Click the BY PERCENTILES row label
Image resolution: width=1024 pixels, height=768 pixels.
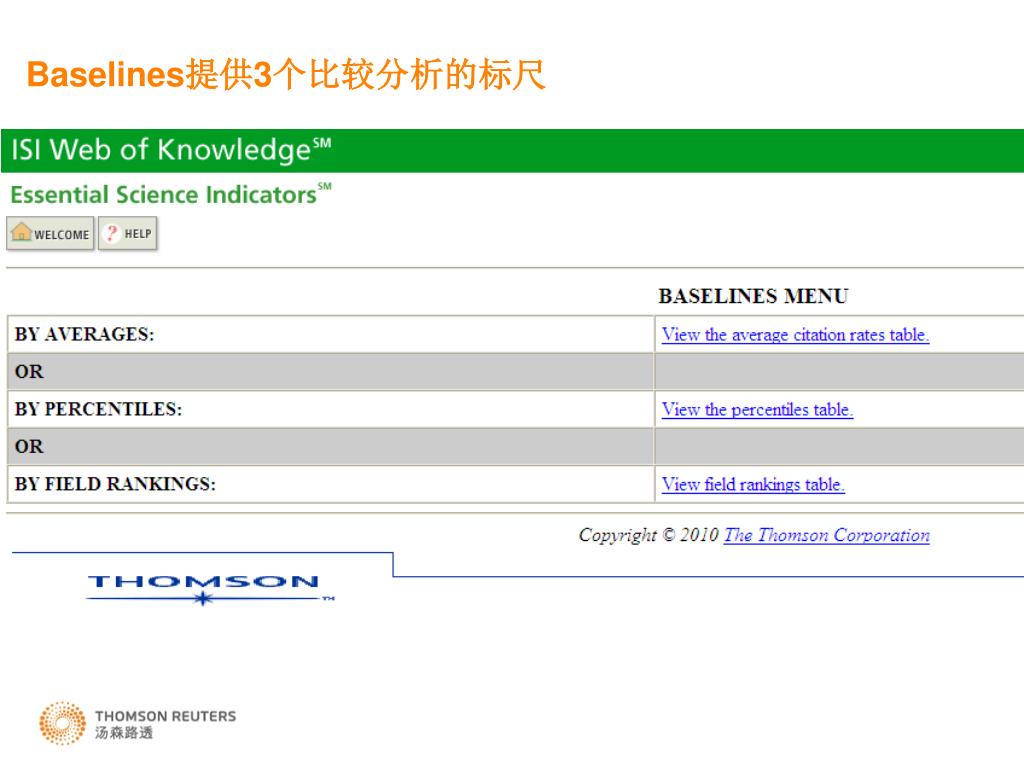click(98, 410)
